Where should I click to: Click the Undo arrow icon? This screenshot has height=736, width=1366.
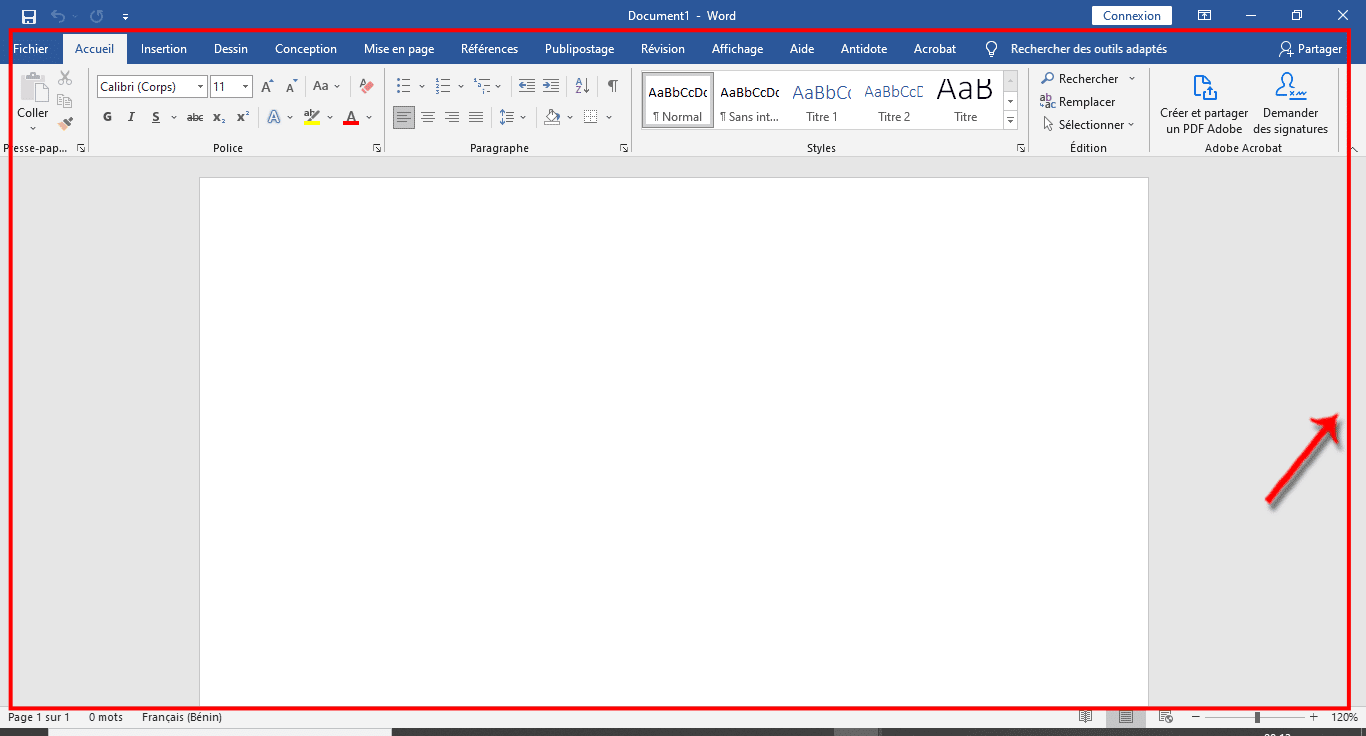pyautogui.click(x=58, y=16)
